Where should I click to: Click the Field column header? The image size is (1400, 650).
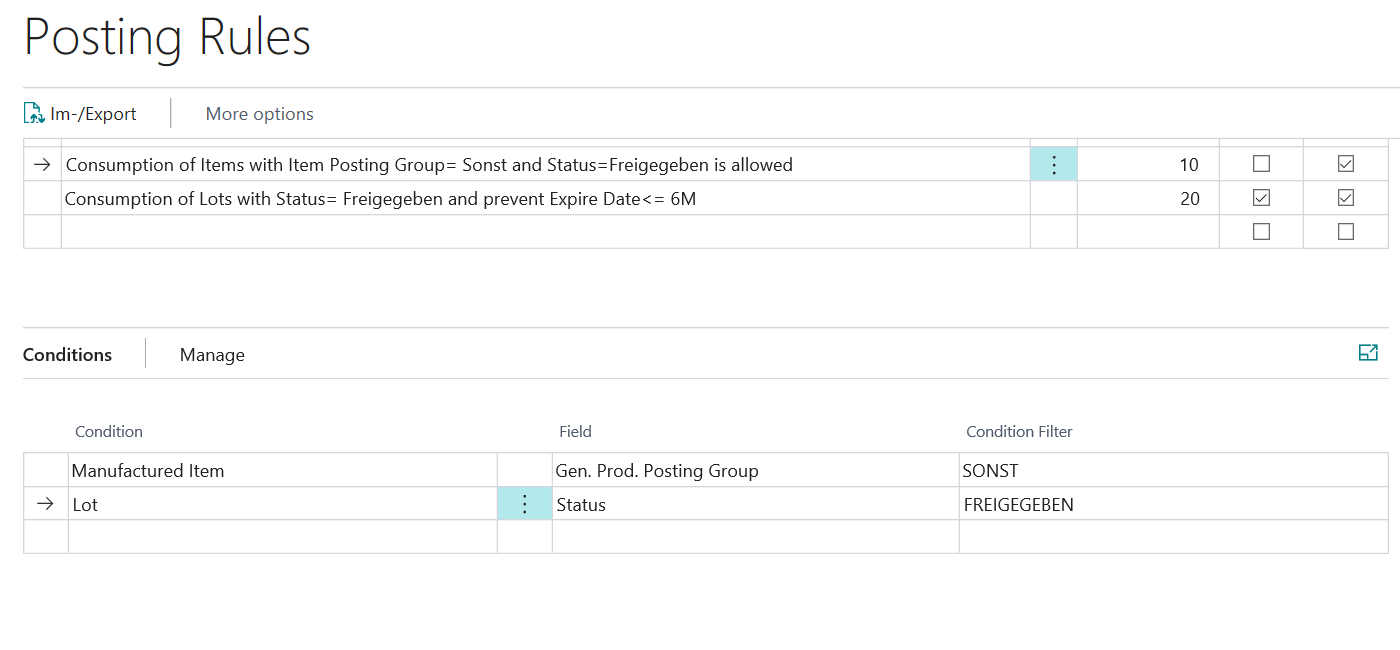(575, 432)
